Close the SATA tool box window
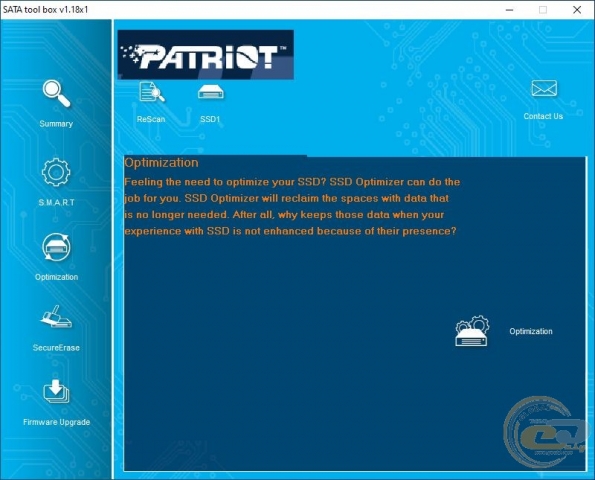 (x=577, y=10)
